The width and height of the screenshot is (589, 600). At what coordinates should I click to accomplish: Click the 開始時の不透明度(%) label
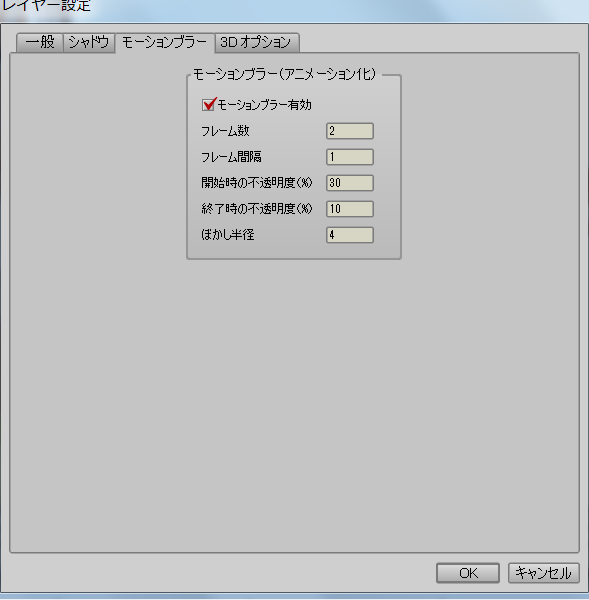(257, 183)
